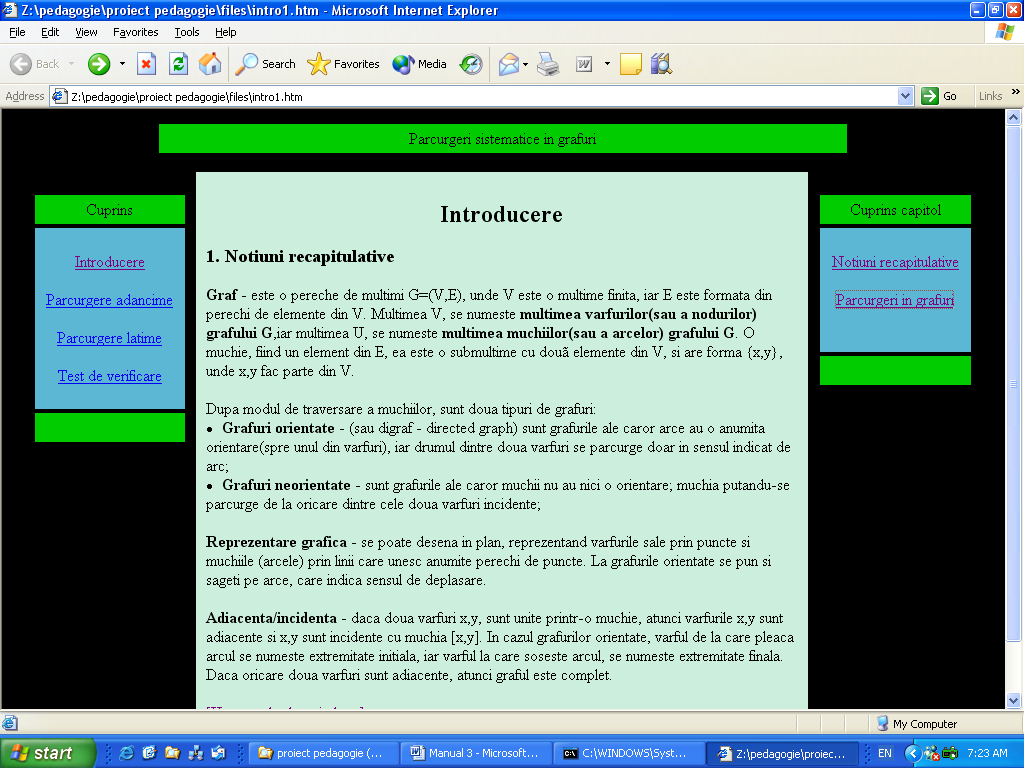
Task: Print the page with printer icon
Action: click(x=548, y=64)
